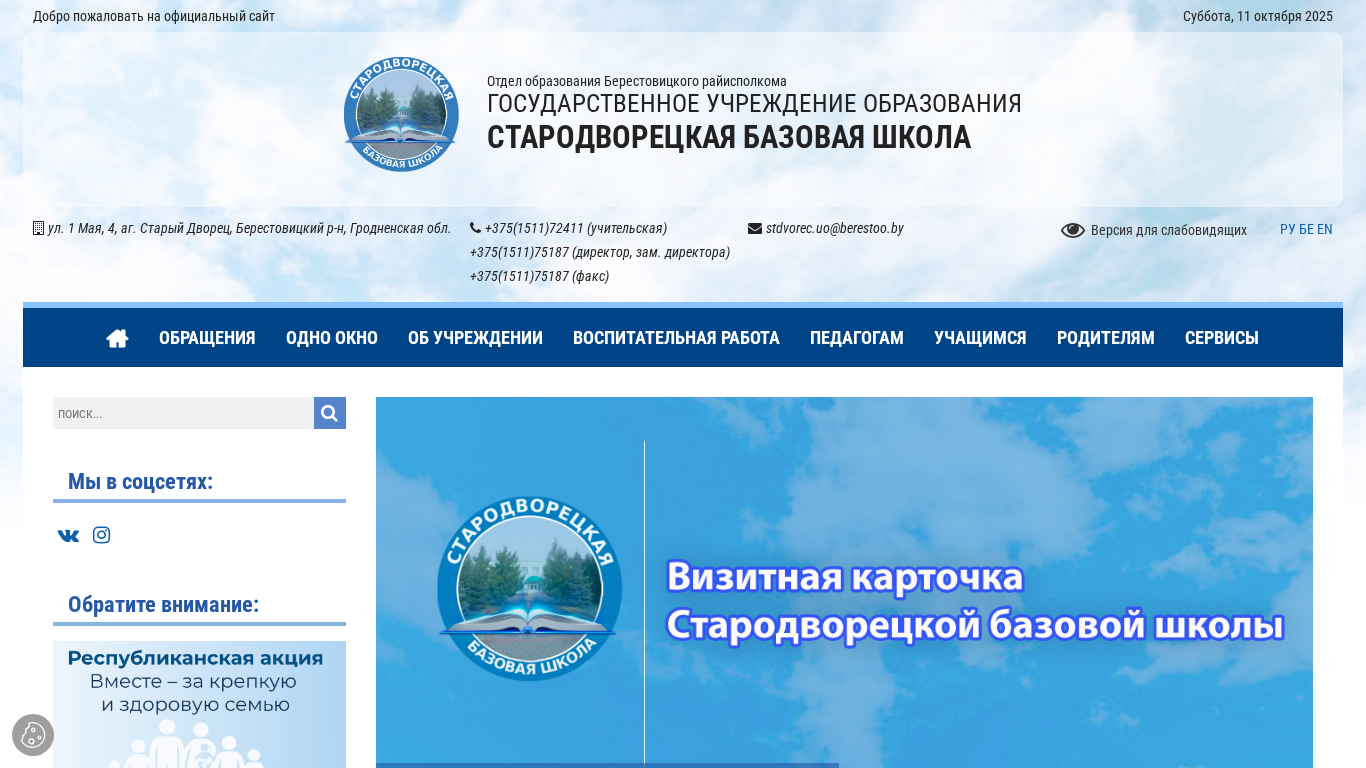Open the Визитная карточка slider banner
The width and height of the screenshot is (1366, 768).
(844, 583)
